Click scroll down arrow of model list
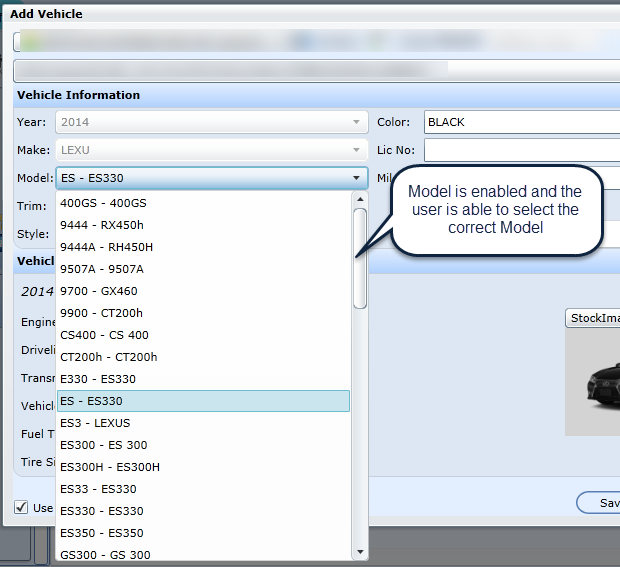The height and width of the screenshot is (567, 620). 360,551
